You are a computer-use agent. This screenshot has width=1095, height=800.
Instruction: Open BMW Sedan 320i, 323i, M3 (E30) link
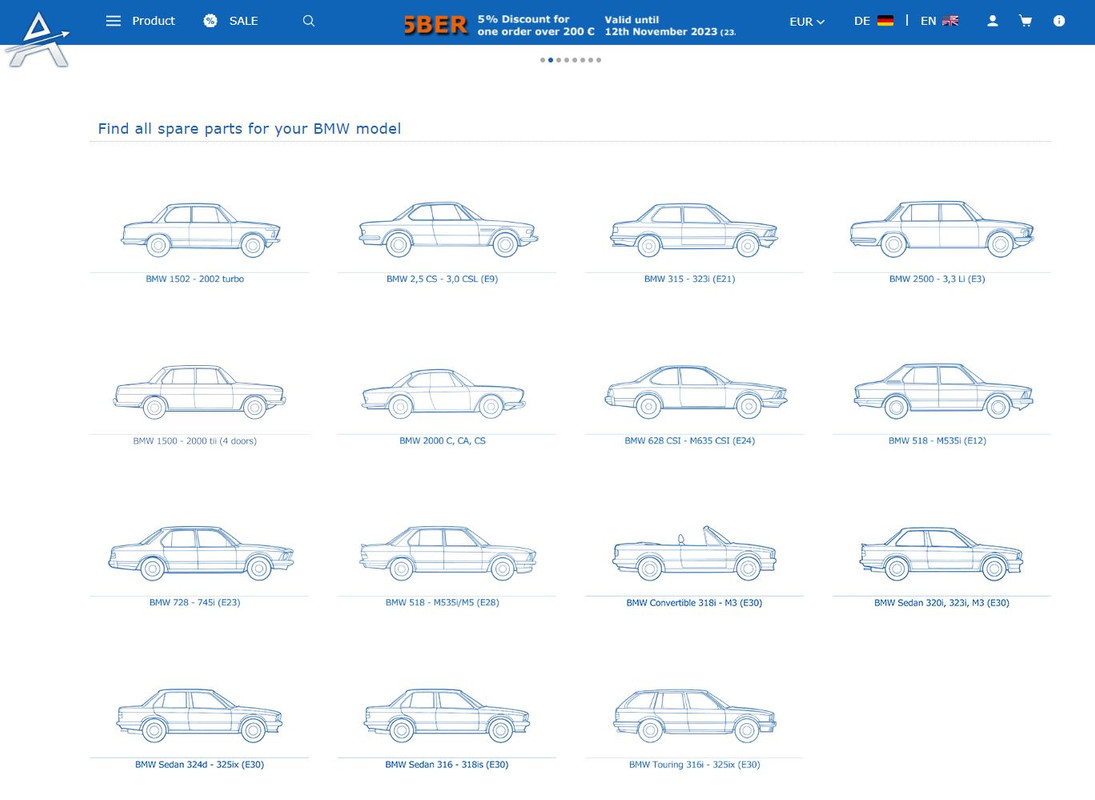(941, 602)
